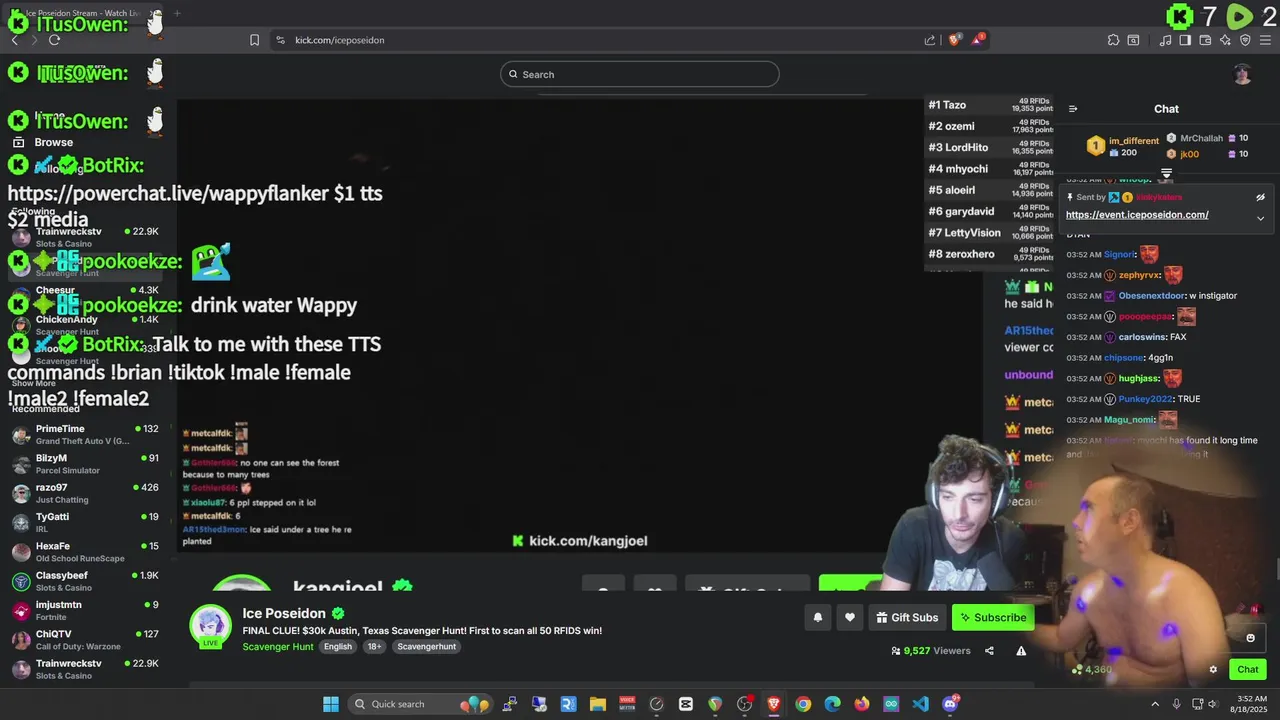Click the MrChallah leaderboard name
Image resolution: width=1280 pixels, height=720 pixels.
pyautogui.click(x=1201, y=138)
